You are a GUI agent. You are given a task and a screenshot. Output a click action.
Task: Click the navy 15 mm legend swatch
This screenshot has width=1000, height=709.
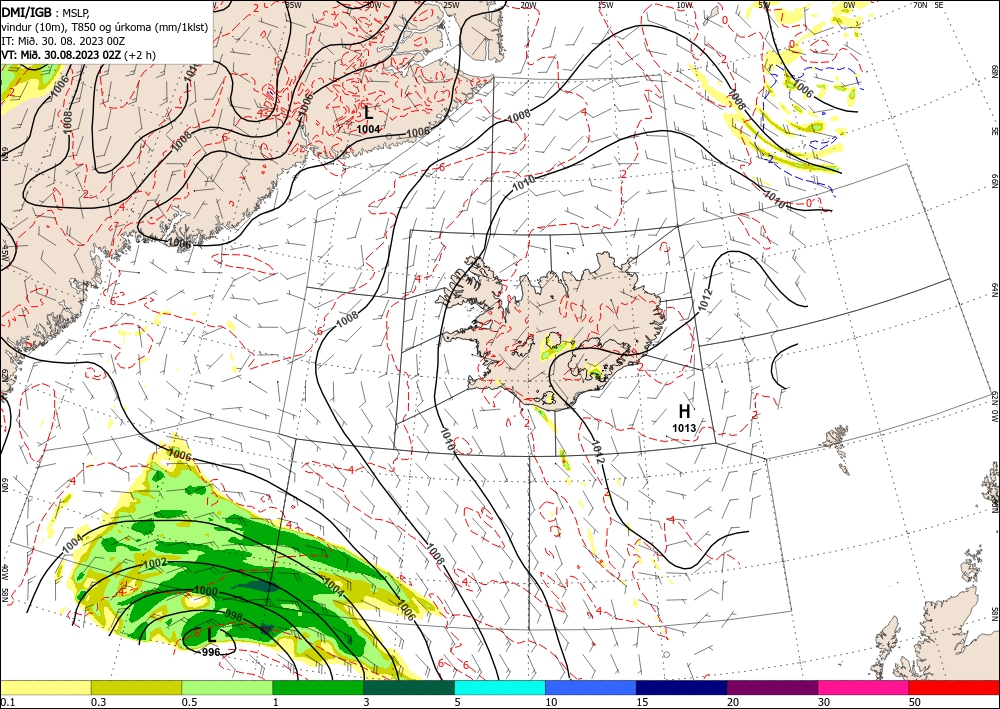682,688
